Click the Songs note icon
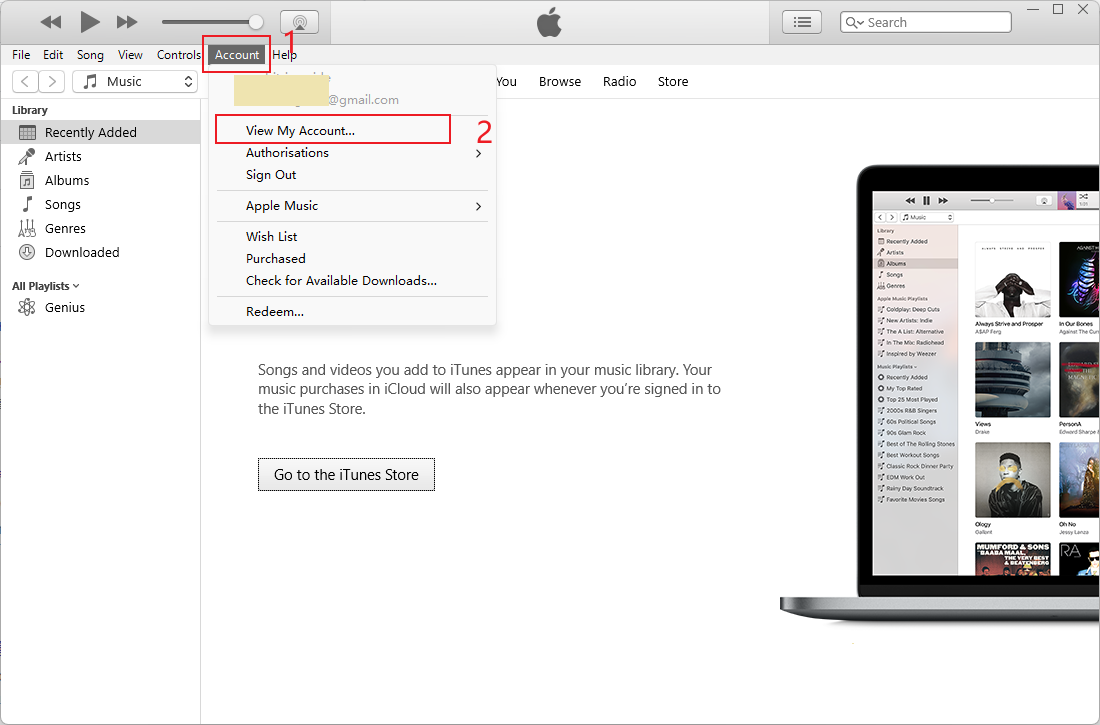 coord(27,204)
